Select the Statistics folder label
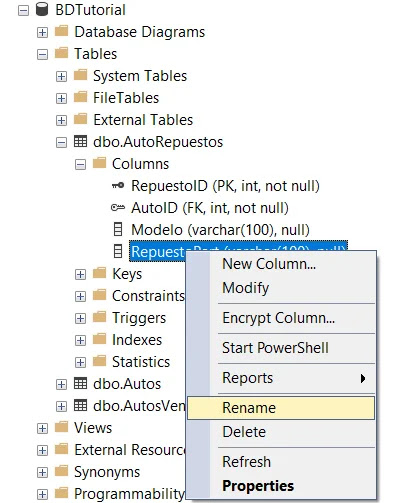Viewport: 412px width, 503px height. pyautogui.click(x=141, y=362)
